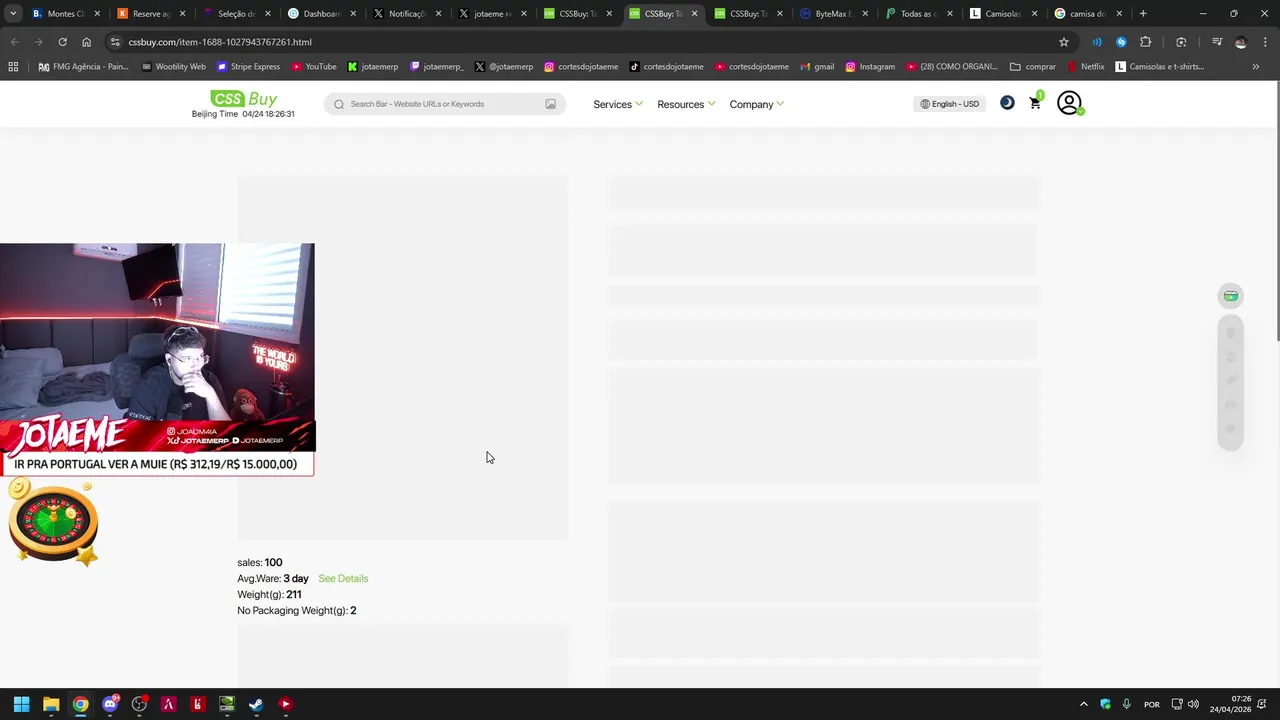This screenshot has width=1280, height=720.
Task: Open @jotaemerp X bookmark
Action: tap(504, 67)
